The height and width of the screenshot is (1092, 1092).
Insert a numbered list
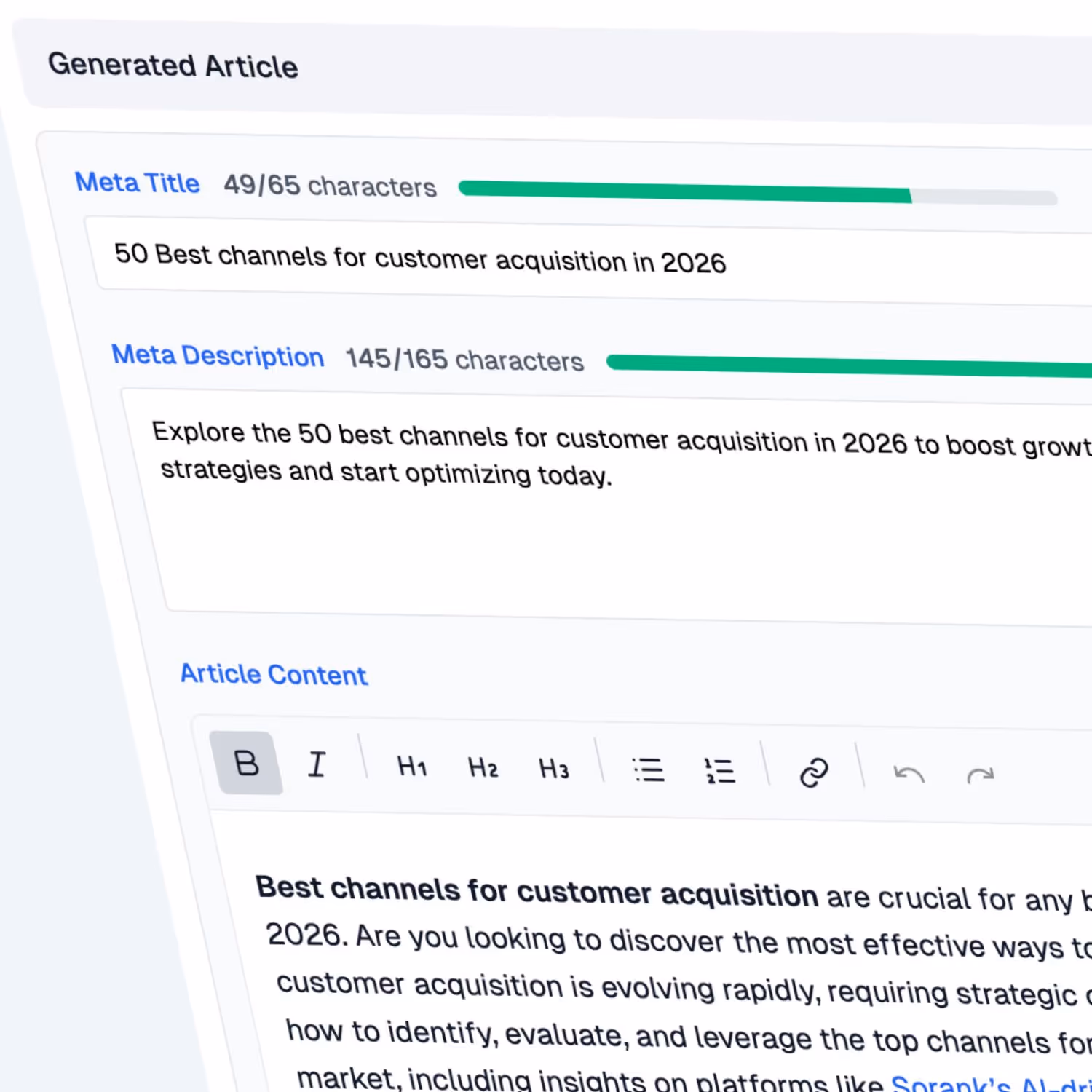pyautogui.click(x=719, y=772)
